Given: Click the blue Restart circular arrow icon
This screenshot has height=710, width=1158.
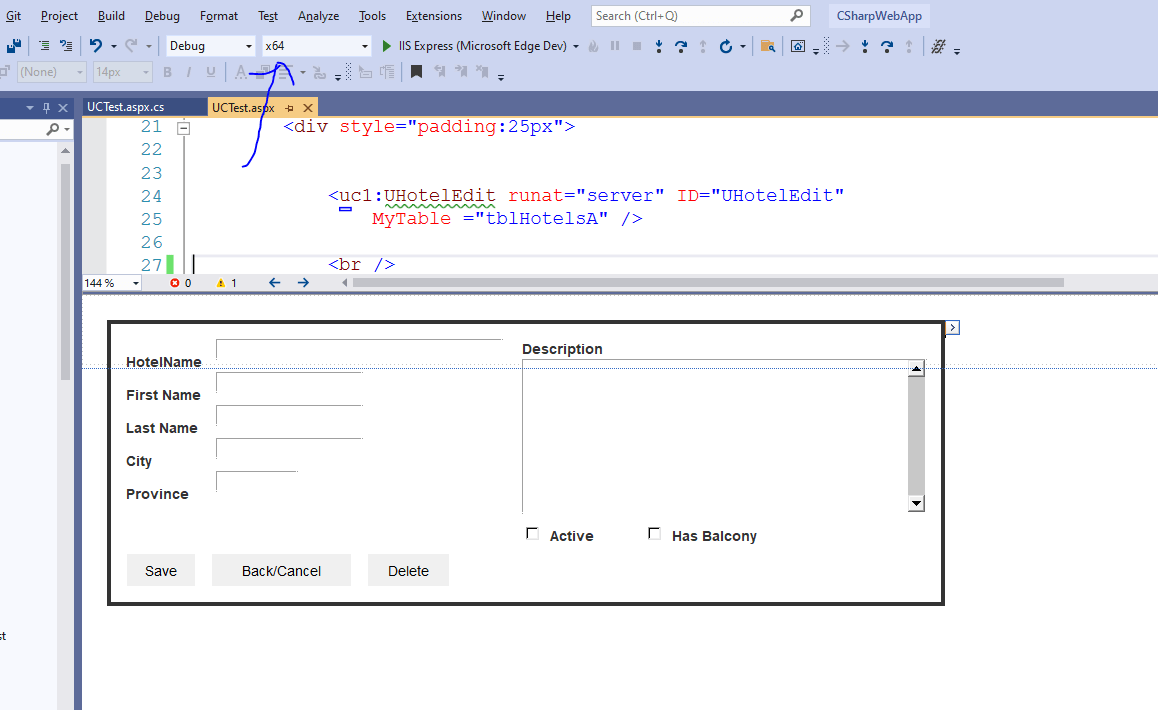Looking at the screenshot, I should point(726,47).
